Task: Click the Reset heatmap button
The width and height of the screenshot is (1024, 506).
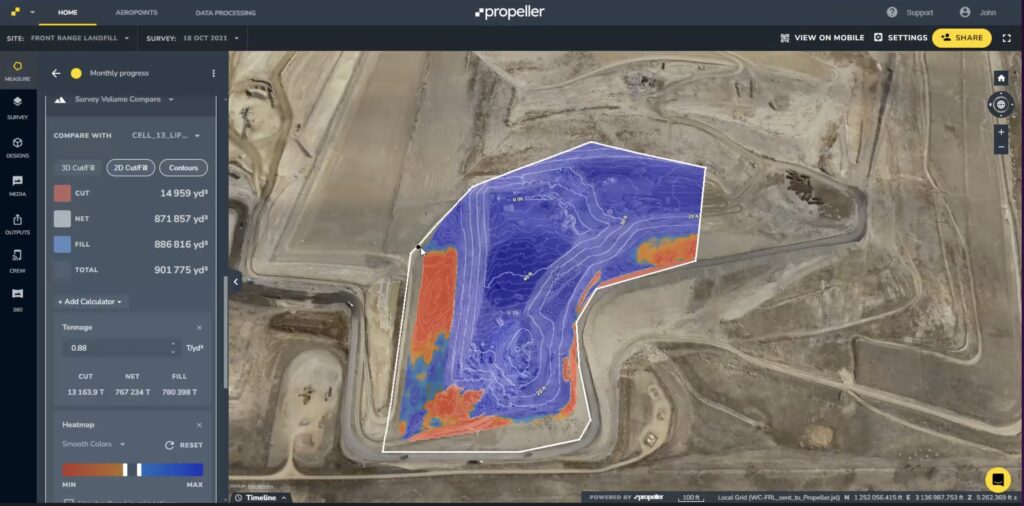Action: click(184, 445)
